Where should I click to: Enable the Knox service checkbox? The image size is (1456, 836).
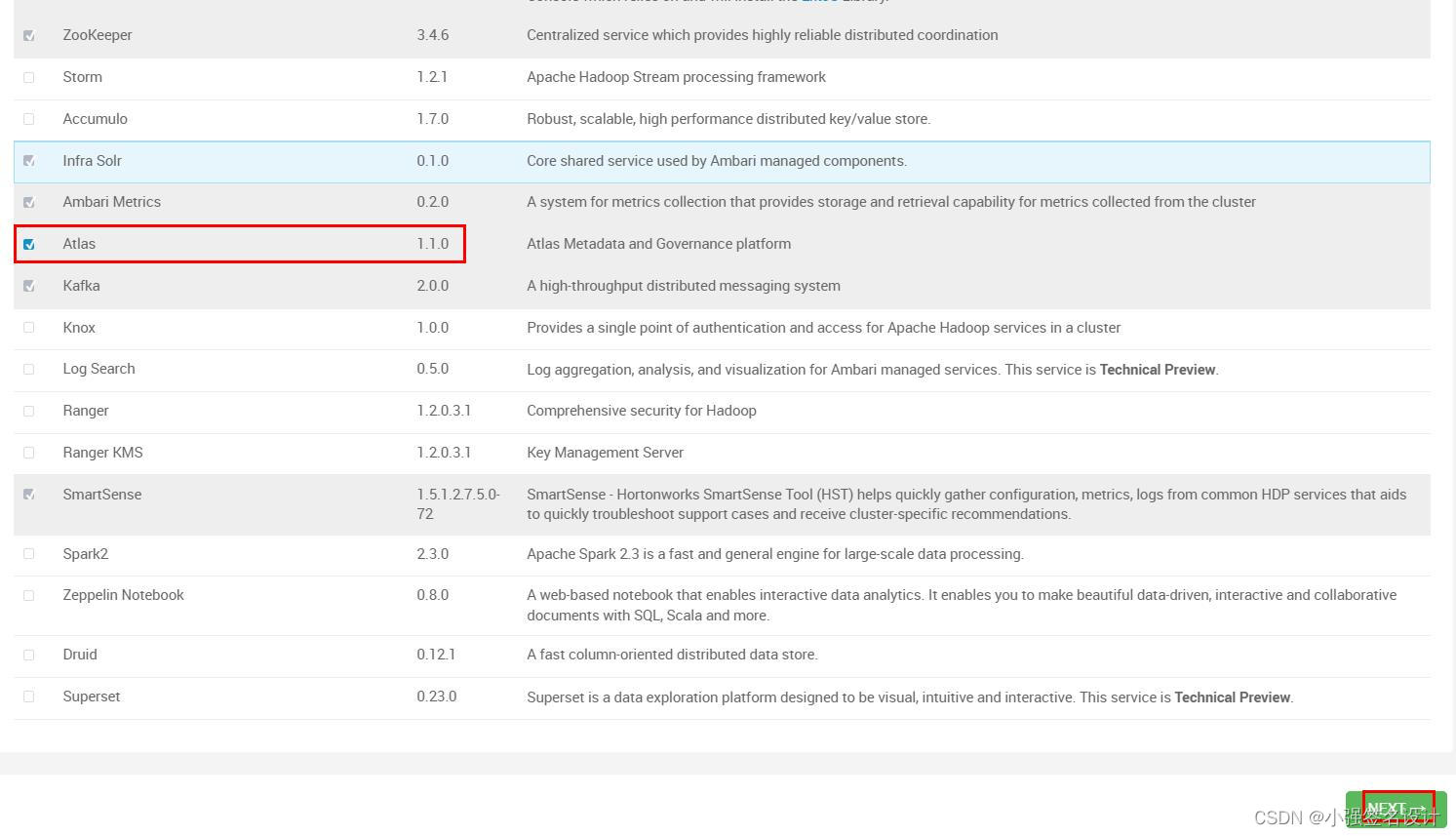[29, 328]
